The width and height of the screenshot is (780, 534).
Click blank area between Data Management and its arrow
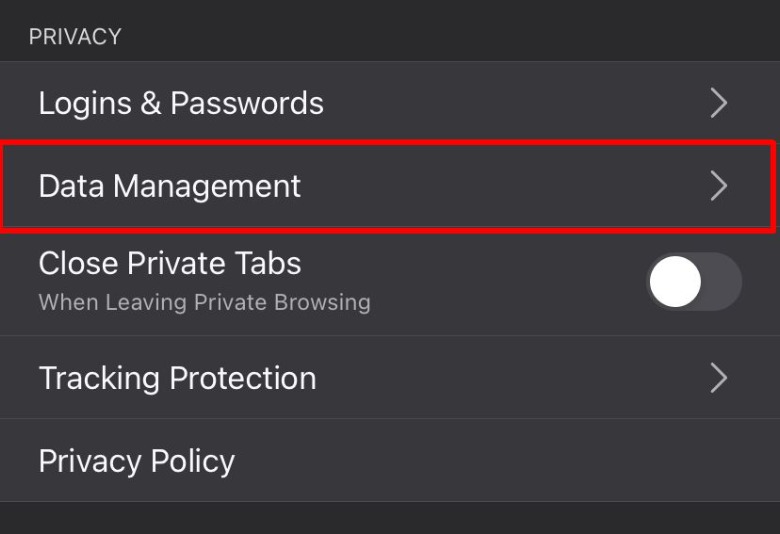[x=500, y=186]
